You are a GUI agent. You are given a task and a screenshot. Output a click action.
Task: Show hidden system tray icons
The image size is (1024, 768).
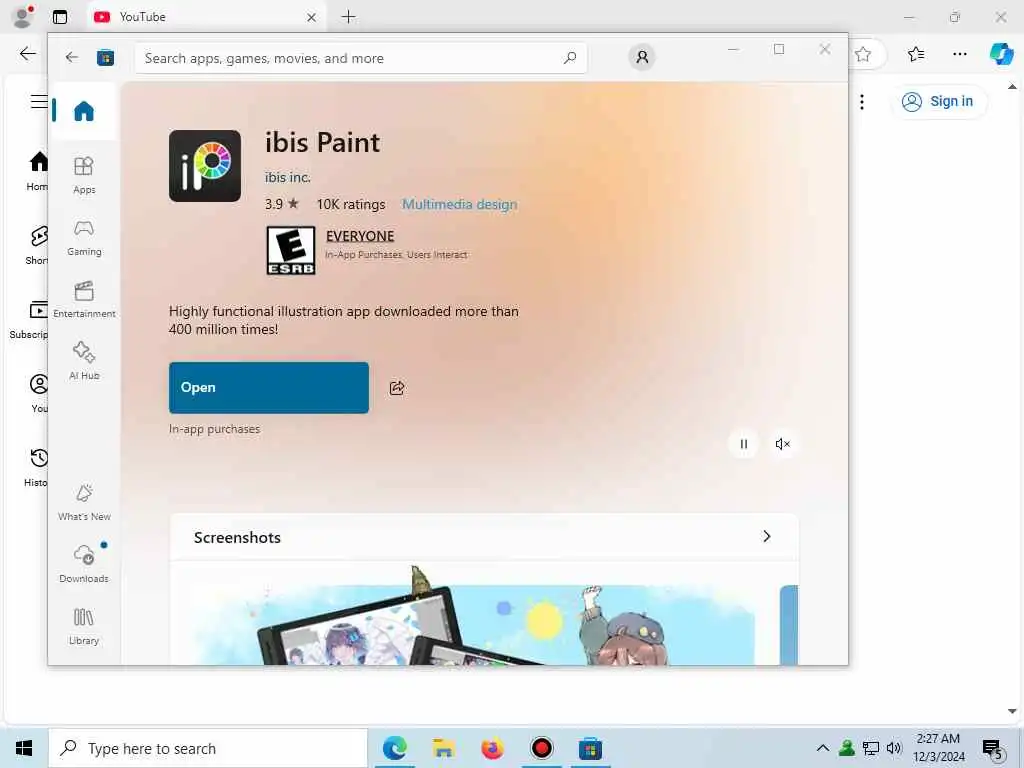(823, 748)
